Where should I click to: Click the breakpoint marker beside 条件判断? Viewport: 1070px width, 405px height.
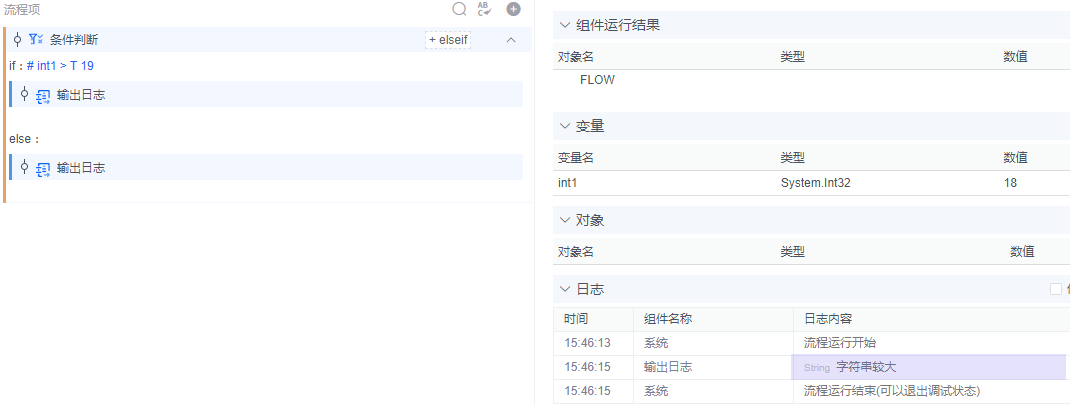18,40
